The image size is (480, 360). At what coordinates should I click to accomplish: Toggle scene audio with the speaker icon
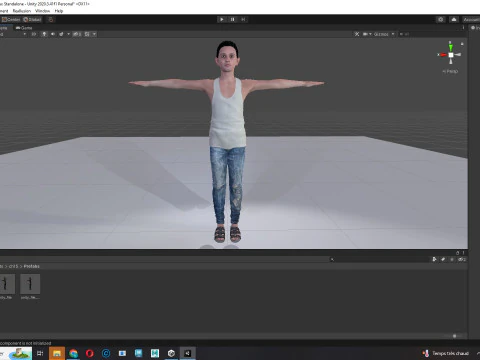click(53, 34)
